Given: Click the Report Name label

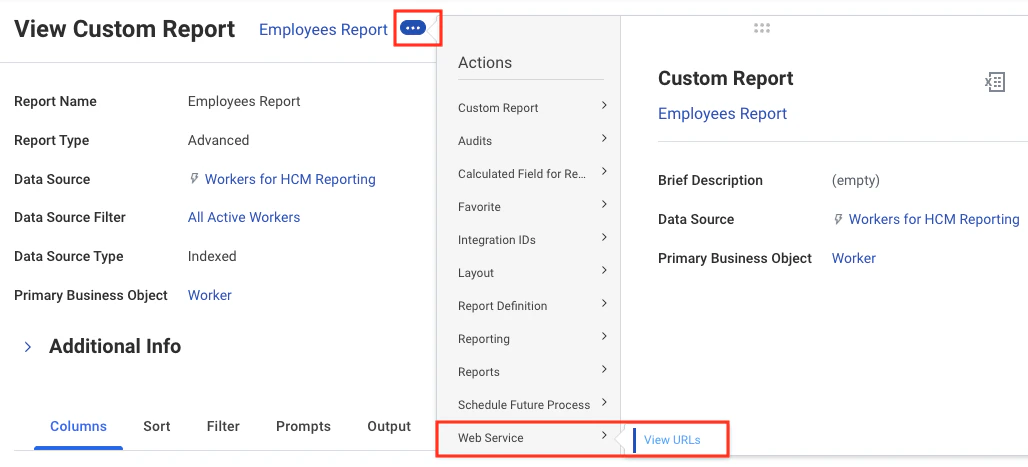Looking at the screenshot, I should pos(55,101).
